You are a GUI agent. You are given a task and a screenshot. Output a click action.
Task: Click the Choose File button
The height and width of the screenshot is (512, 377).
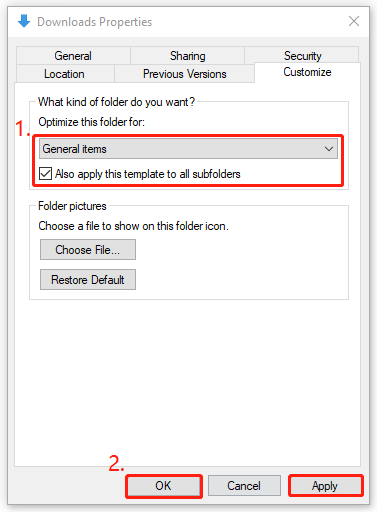(88, 249)
